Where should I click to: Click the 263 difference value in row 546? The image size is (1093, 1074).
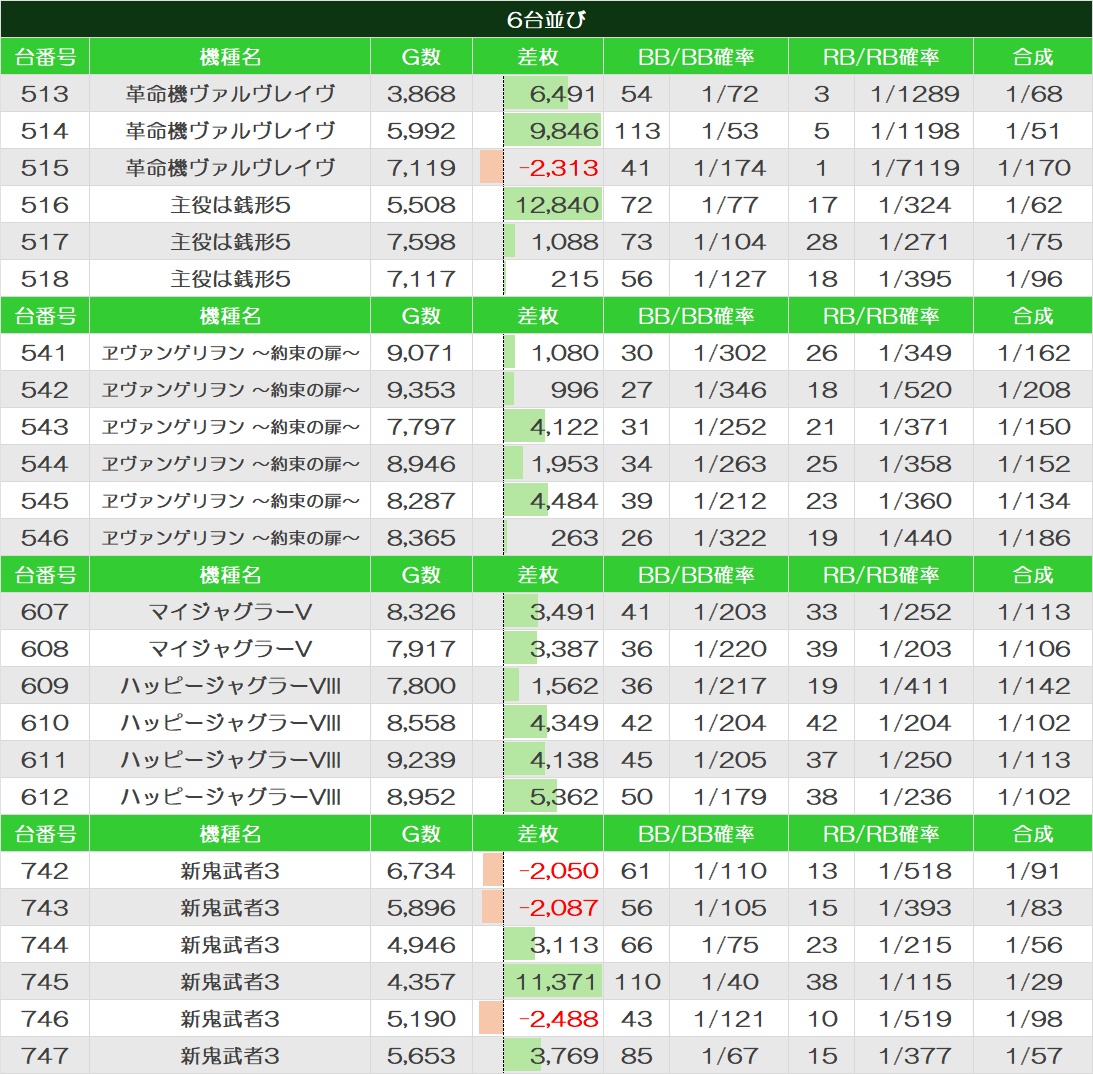[x=574, y=537]
